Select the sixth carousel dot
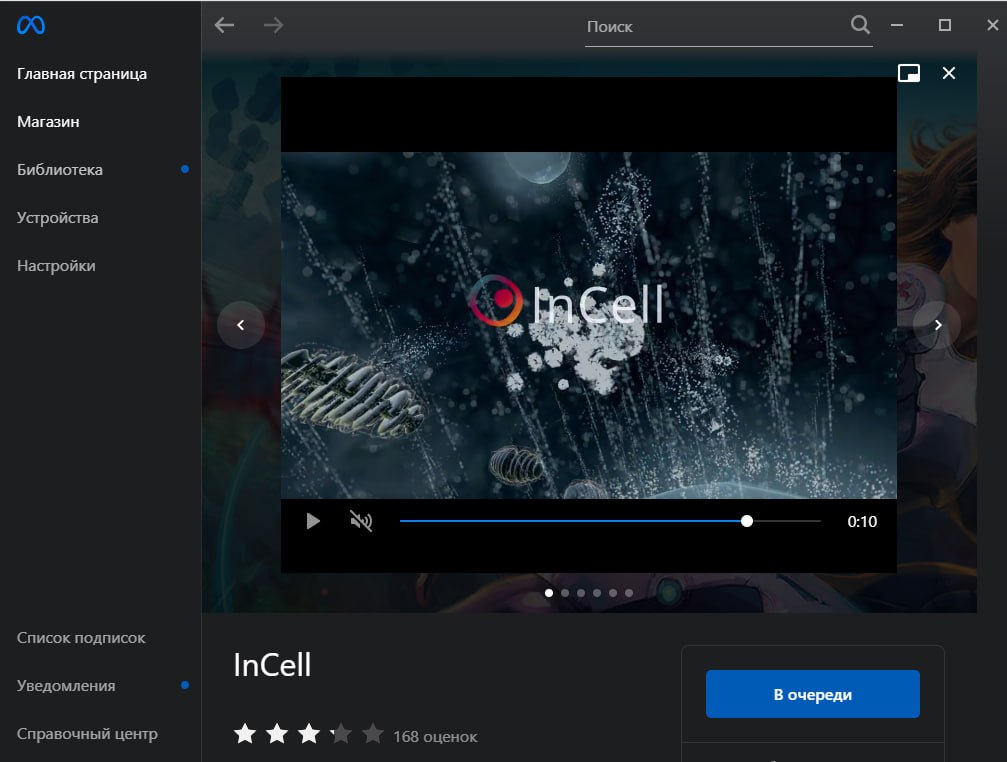This screenshot has width=1007, height=762. (x=629, y=593)
